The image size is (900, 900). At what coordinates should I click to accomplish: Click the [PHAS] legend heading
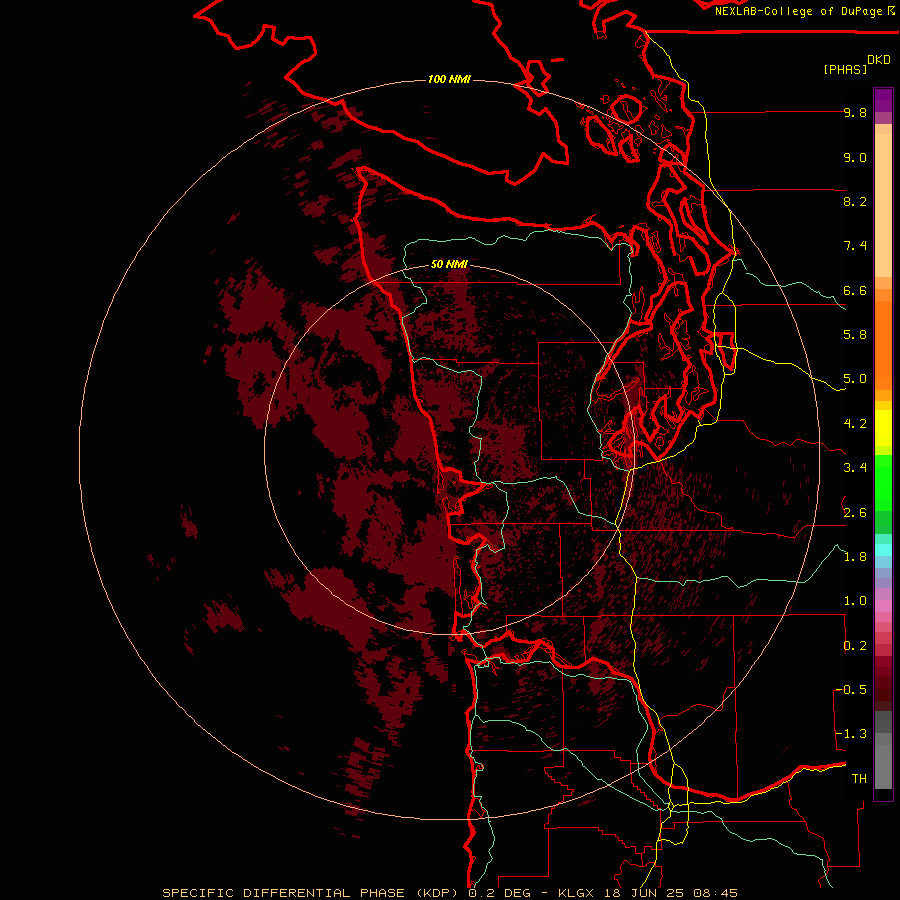coord(845,69)
